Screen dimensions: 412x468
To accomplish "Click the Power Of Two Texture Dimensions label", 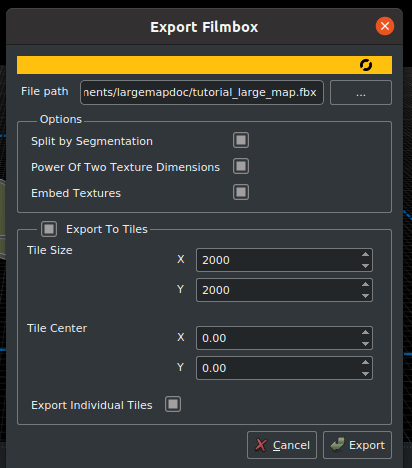I will tap(125, 167).
